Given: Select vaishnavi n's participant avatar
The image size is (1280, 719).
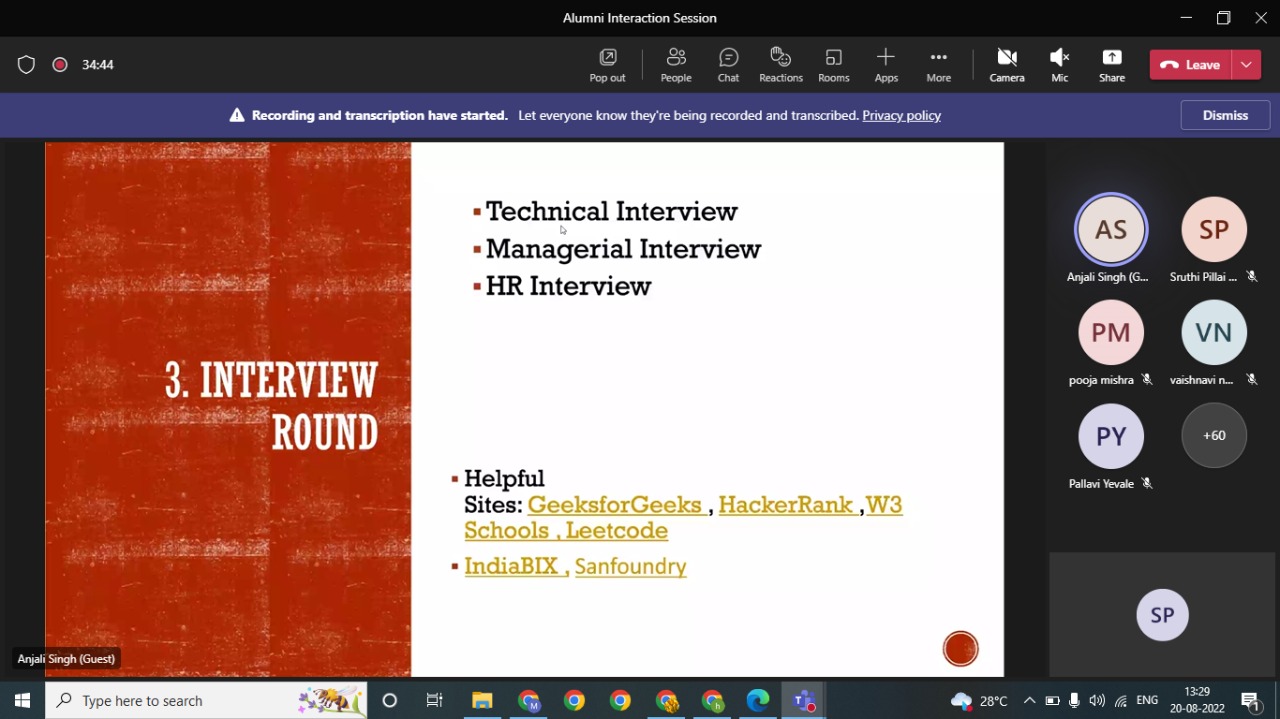Looking at the screenshot, I should click(x=1214, y=332).
